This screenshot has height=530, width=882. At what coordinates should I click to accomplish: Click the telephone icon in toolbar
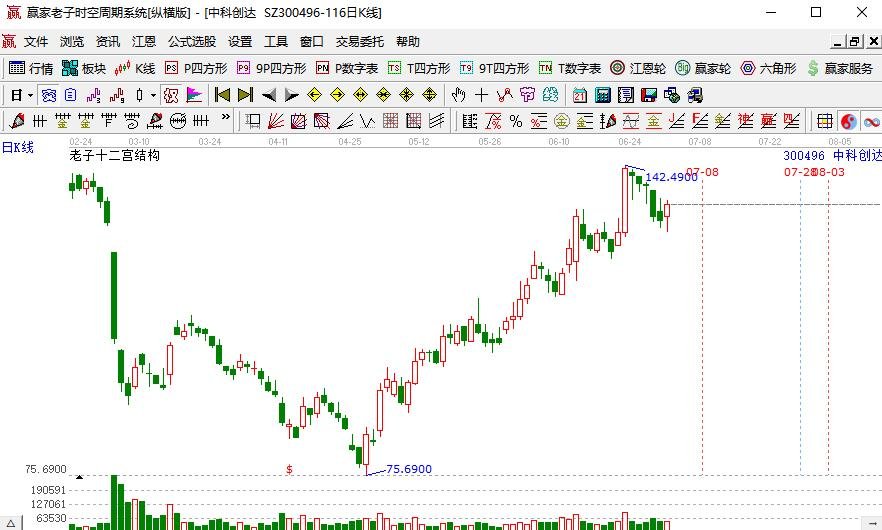(x=49, y=96)
